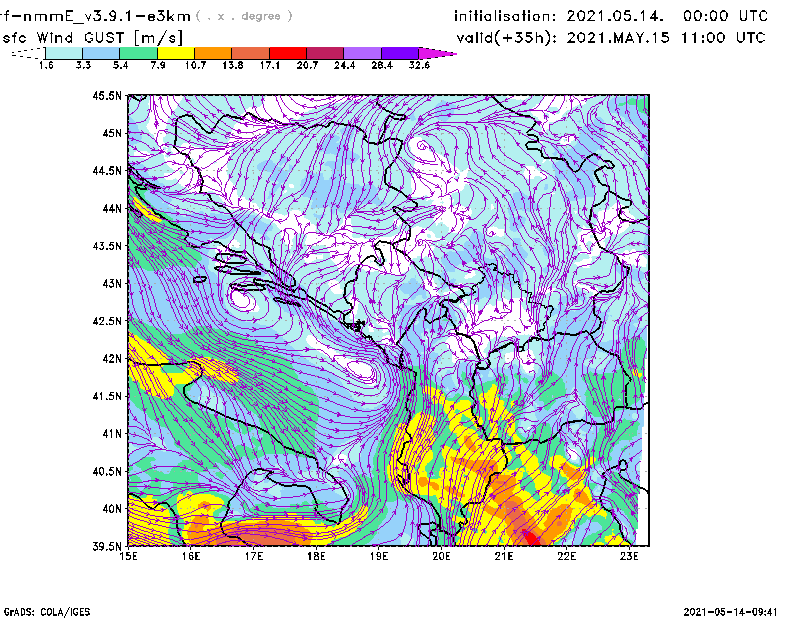800x618 pixels.
Task: Click the "sfc Wind GUST [m/s]" title
Action: [92, 38]
